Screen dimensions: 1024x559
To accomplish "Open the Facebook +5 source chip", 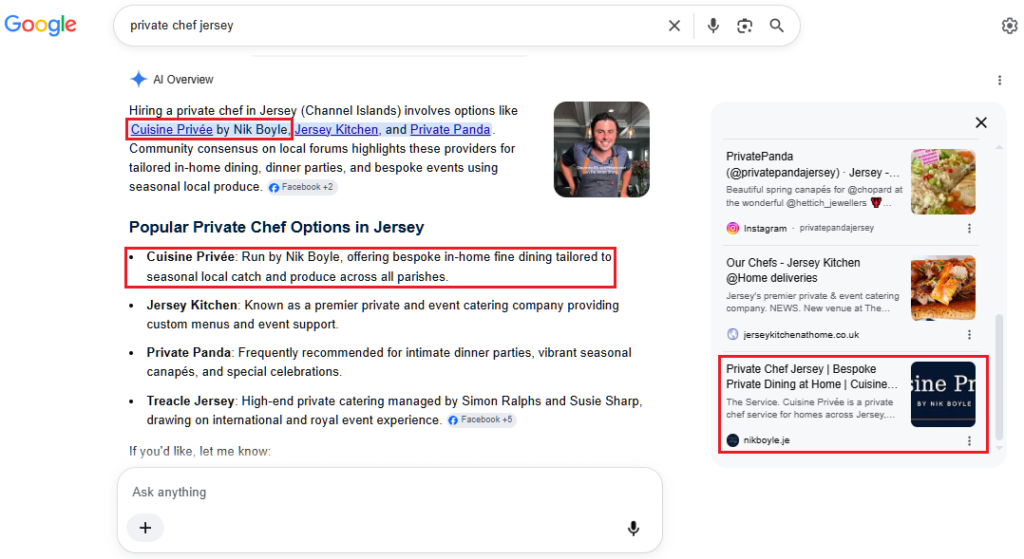I will [x=482, y=420].
